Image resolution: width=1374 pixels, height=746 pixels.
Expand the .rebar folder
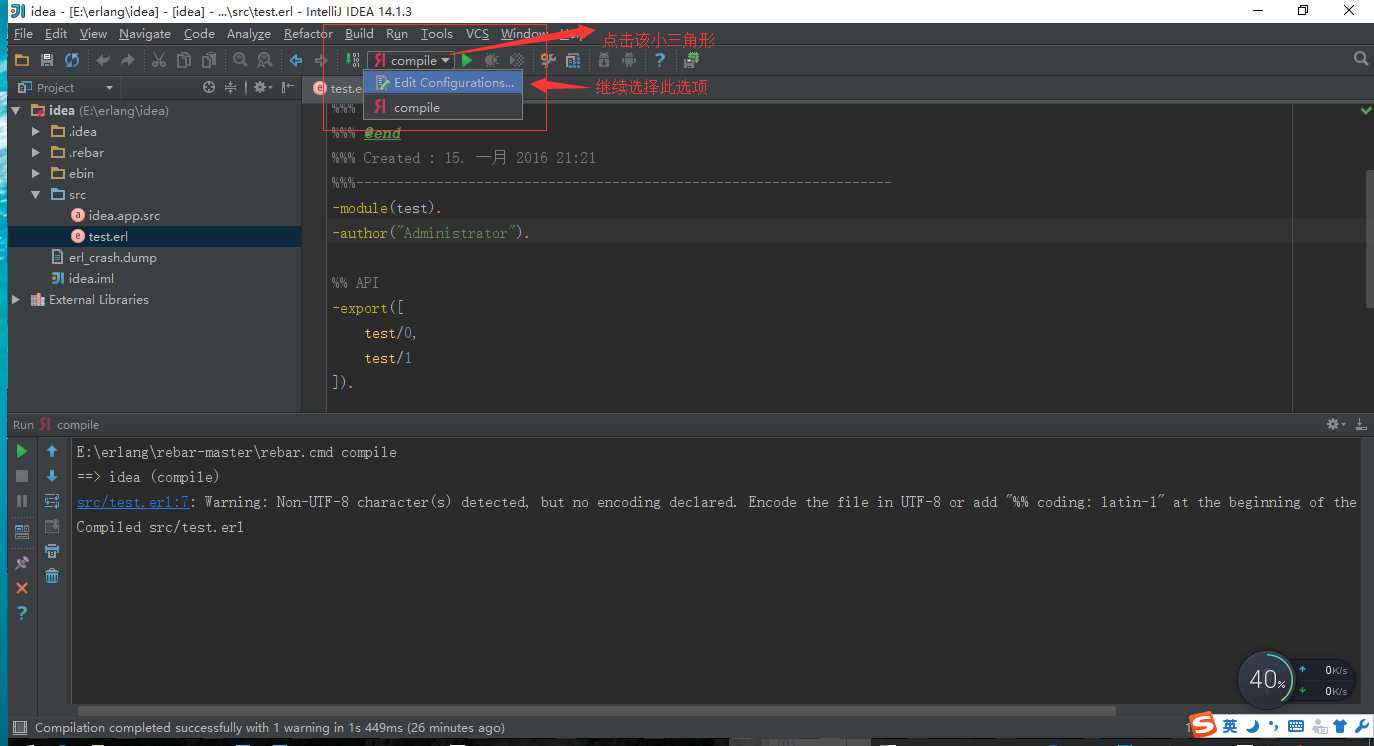[x=36, y=152]
